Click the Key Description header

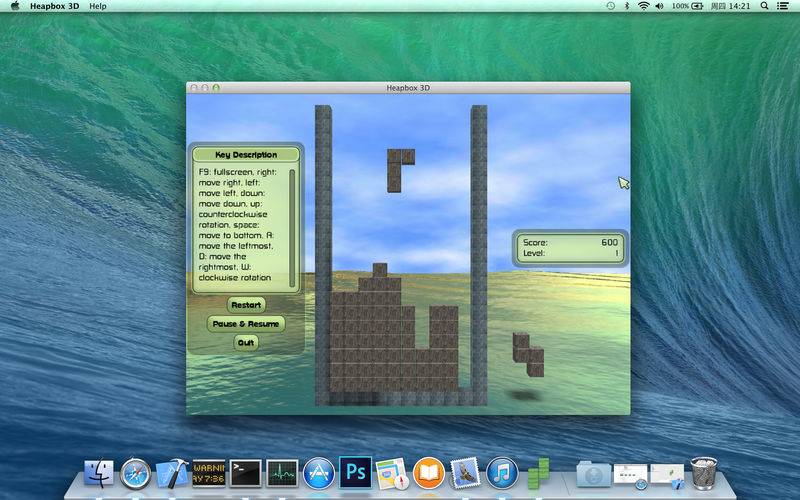[x=246, y=155]
